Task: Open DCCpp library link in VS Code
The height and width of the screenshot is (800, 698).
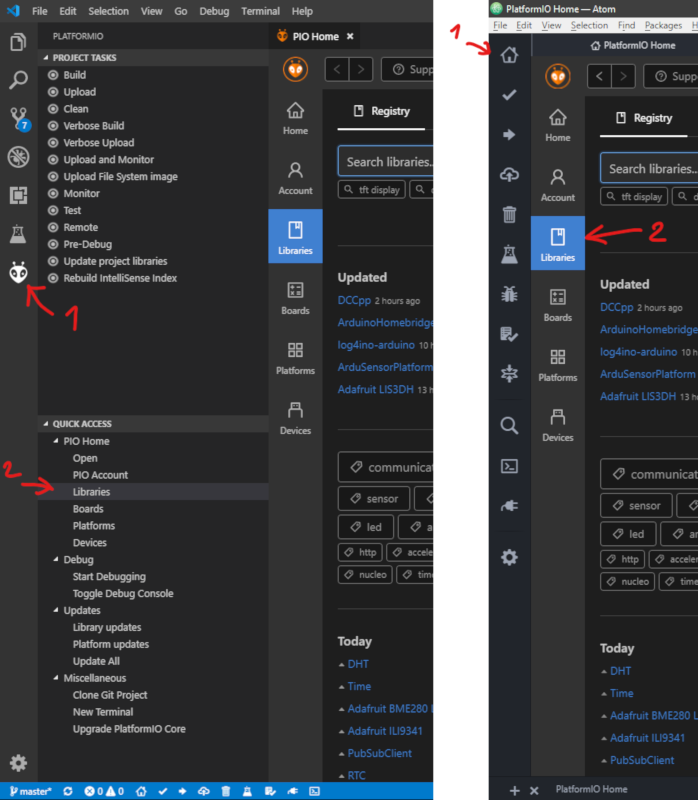Action: pos(354,301)
